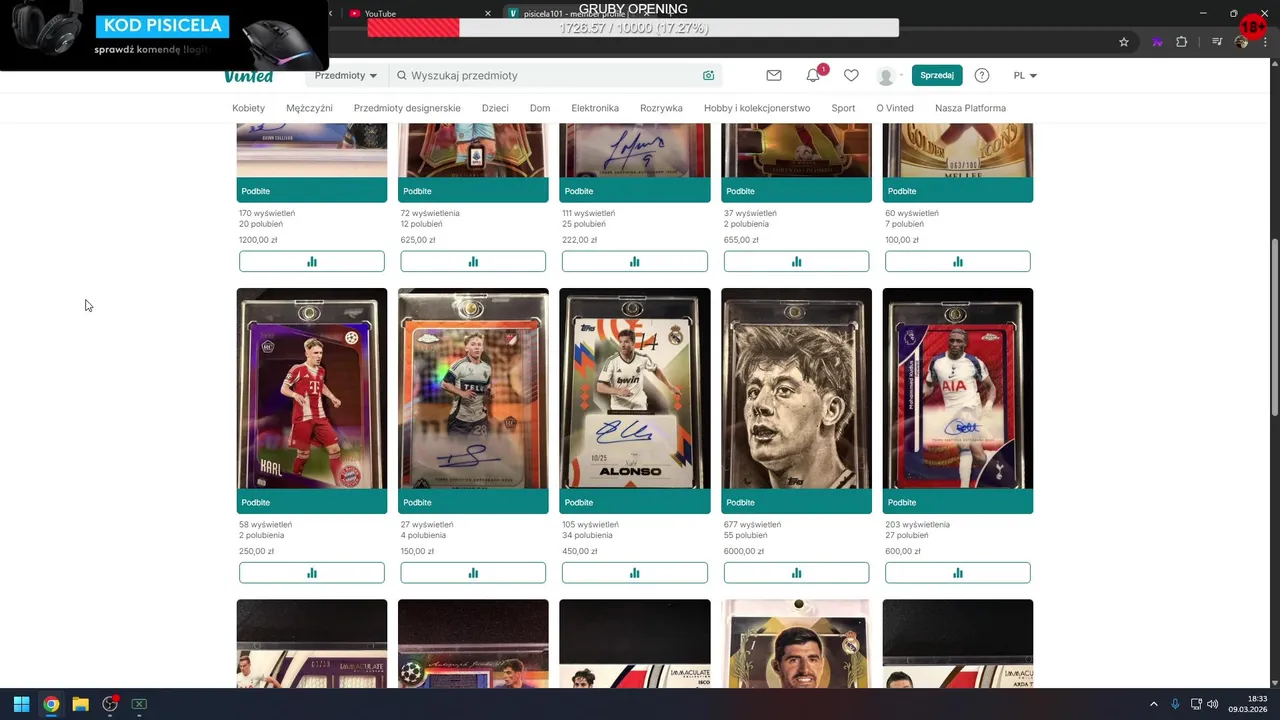Open the Nasza Platforma link
The height and width of the screenshot is (720, 1280).
[970, 108]
